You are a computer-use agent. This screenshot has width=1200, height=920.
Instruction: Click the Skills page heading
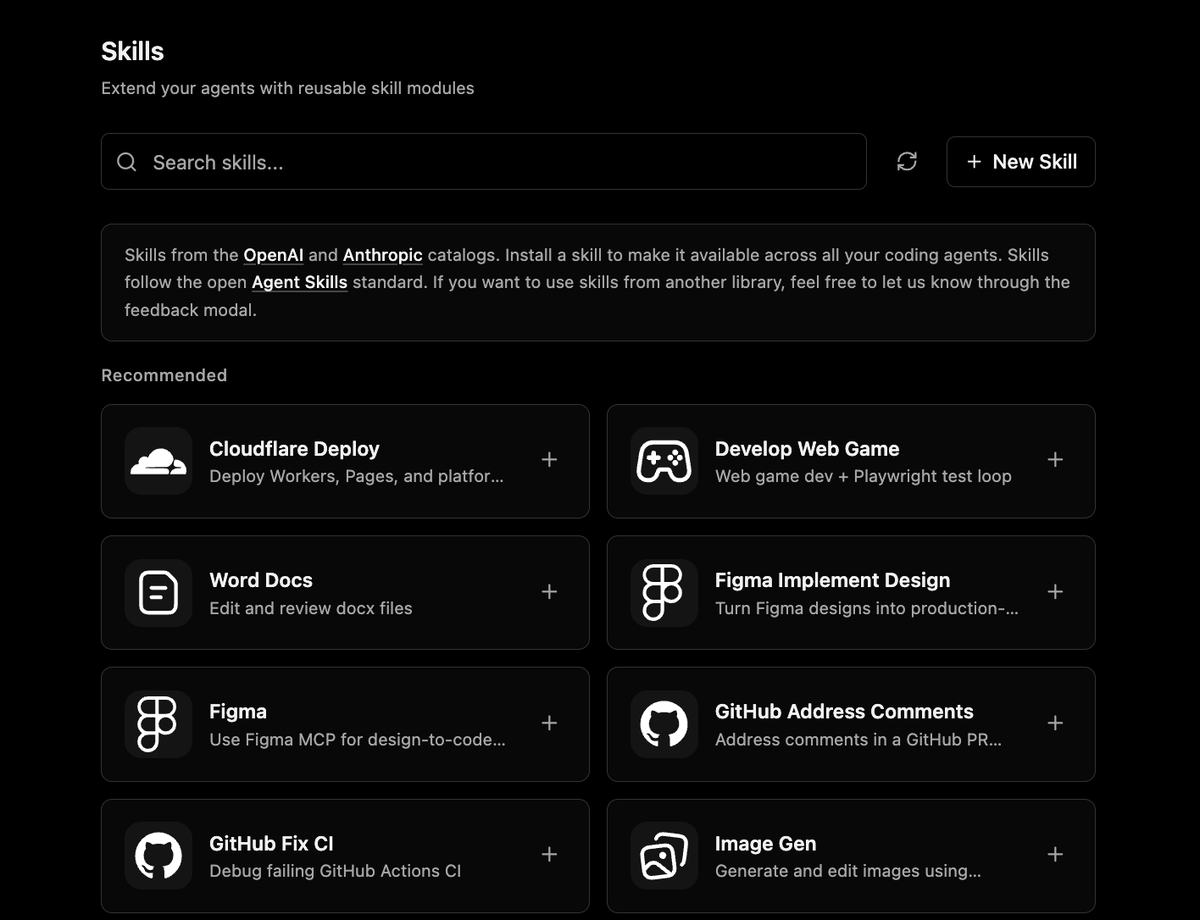[133, 51]
